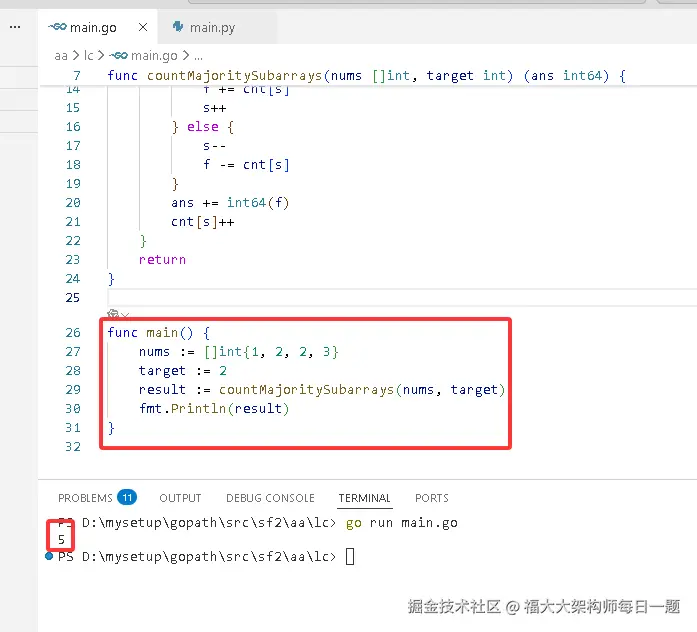Click 'go run main.go' command in terminal
The image size is (697, 632).
[x=402, y=523]
